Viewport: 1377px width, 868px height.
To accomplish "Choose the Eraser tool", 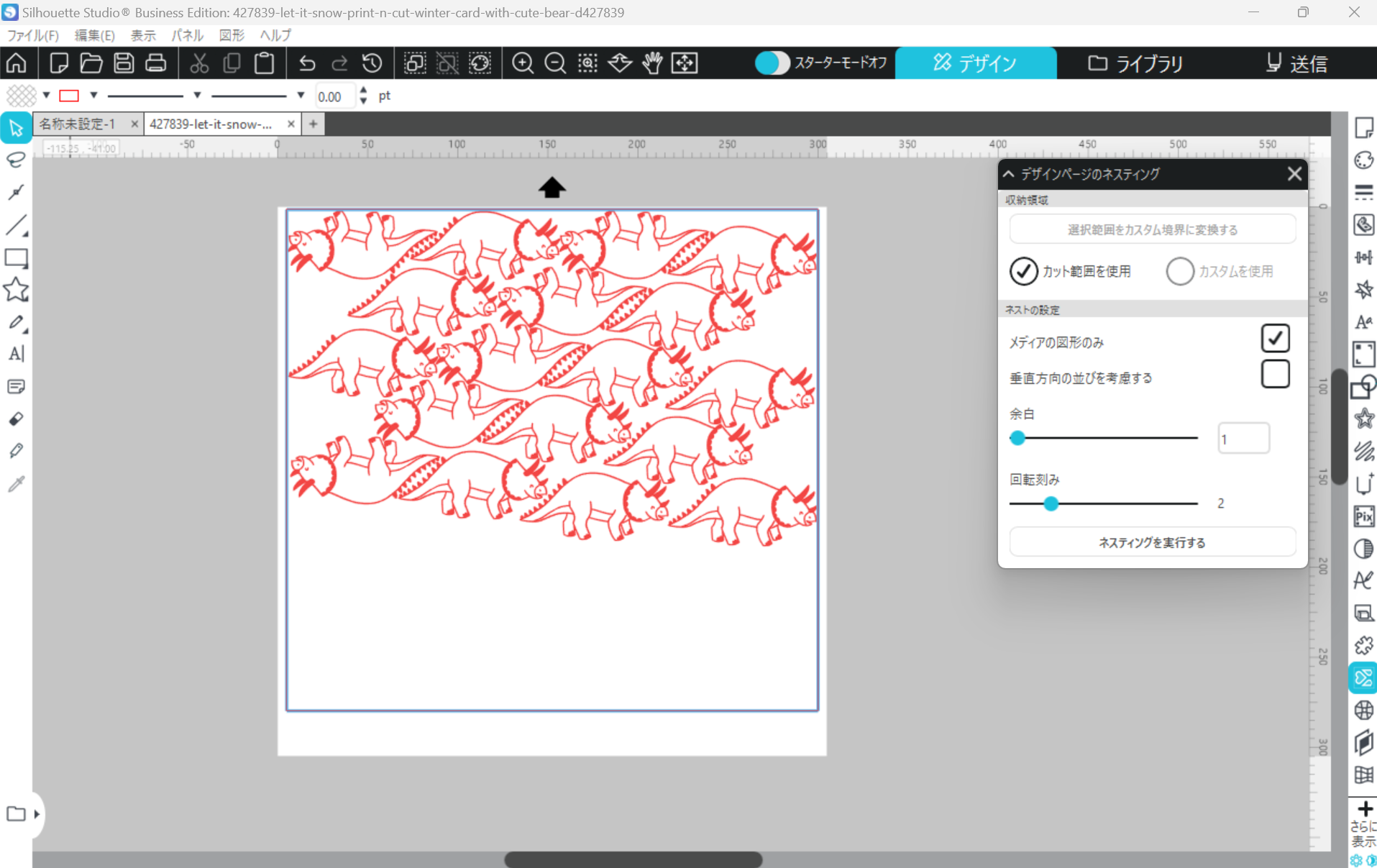I will click(x=16, y=419).
